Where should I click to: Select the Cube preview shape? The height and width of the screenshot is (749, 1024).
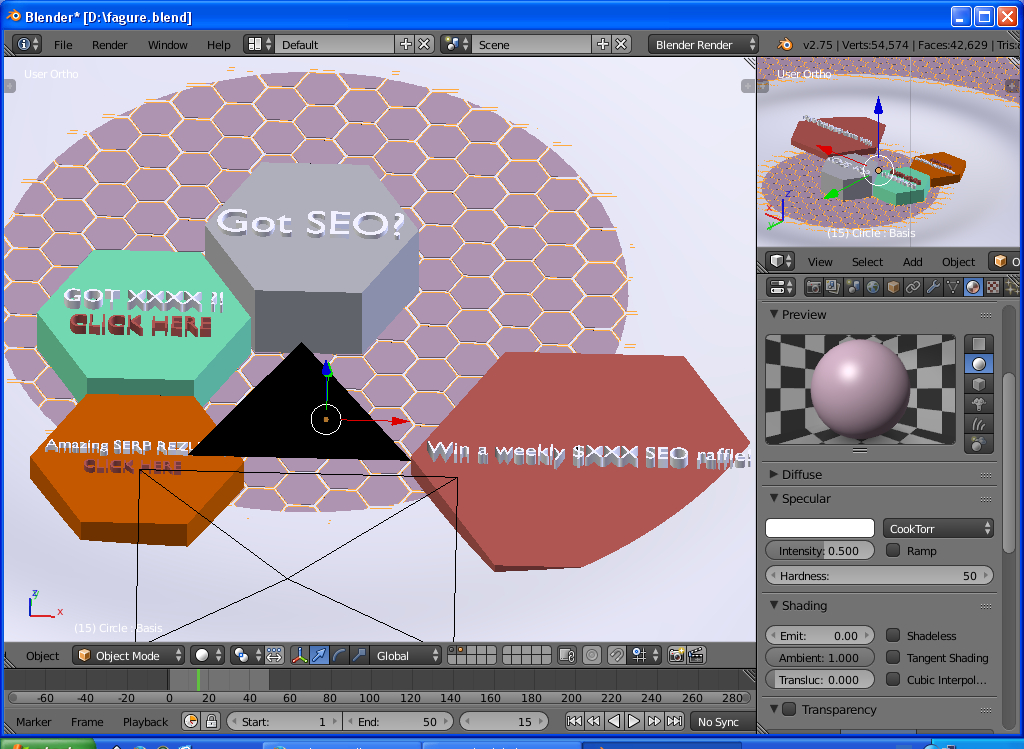(x=979, y=385)
